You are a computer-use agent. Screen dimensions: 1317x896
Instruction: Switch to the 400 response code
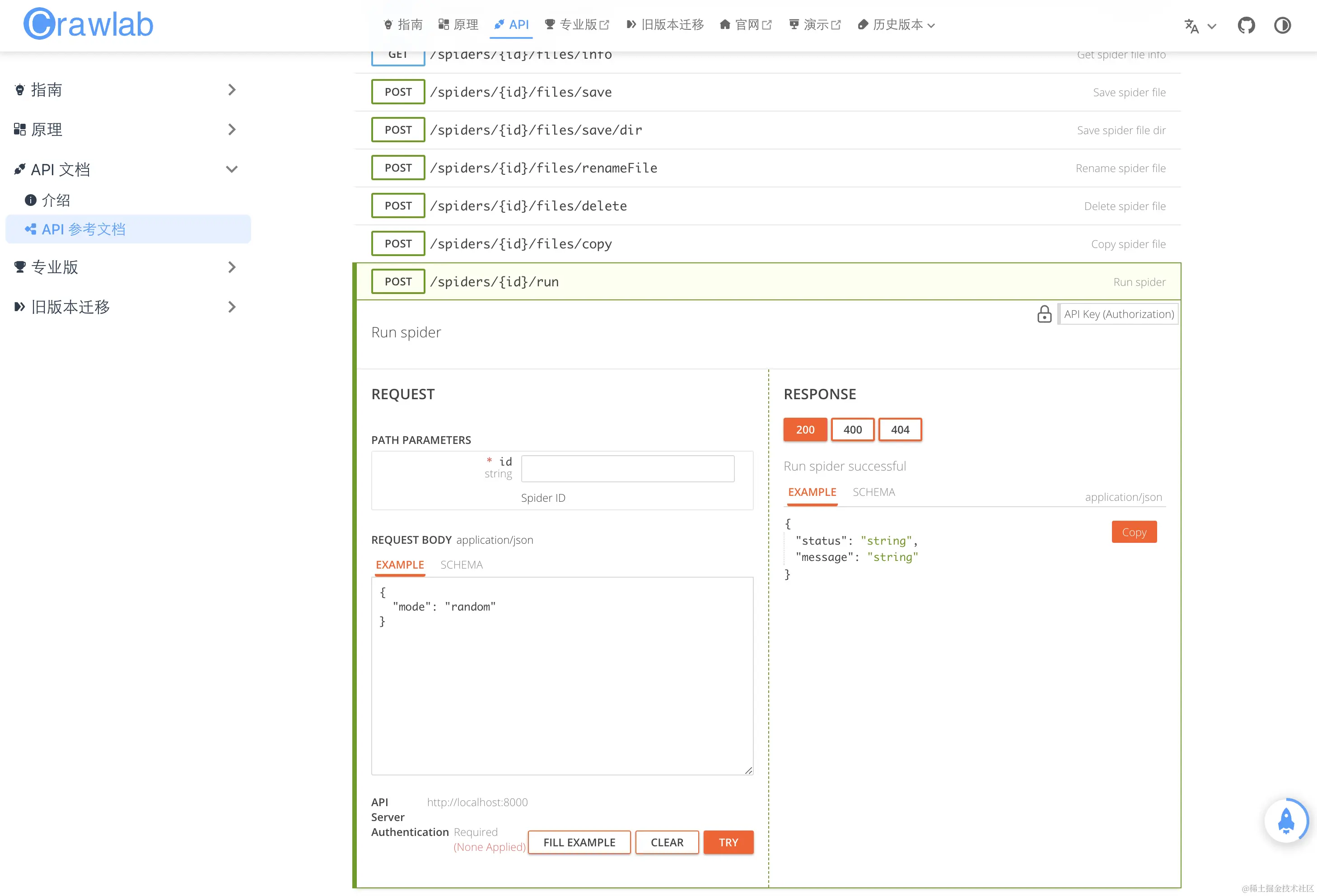click(x=852, y=429)
